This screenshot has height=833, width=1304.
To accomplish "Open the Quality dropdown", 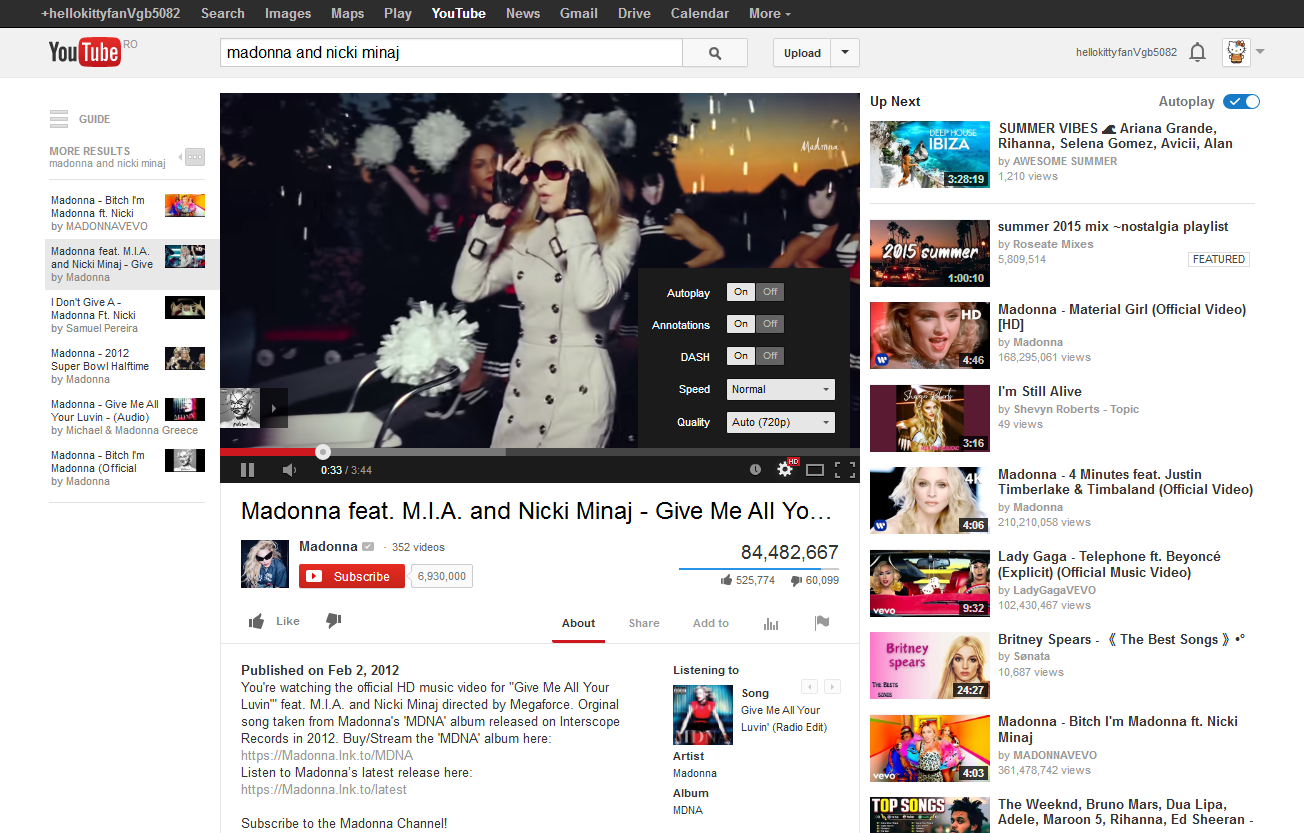I will [781, 423].
